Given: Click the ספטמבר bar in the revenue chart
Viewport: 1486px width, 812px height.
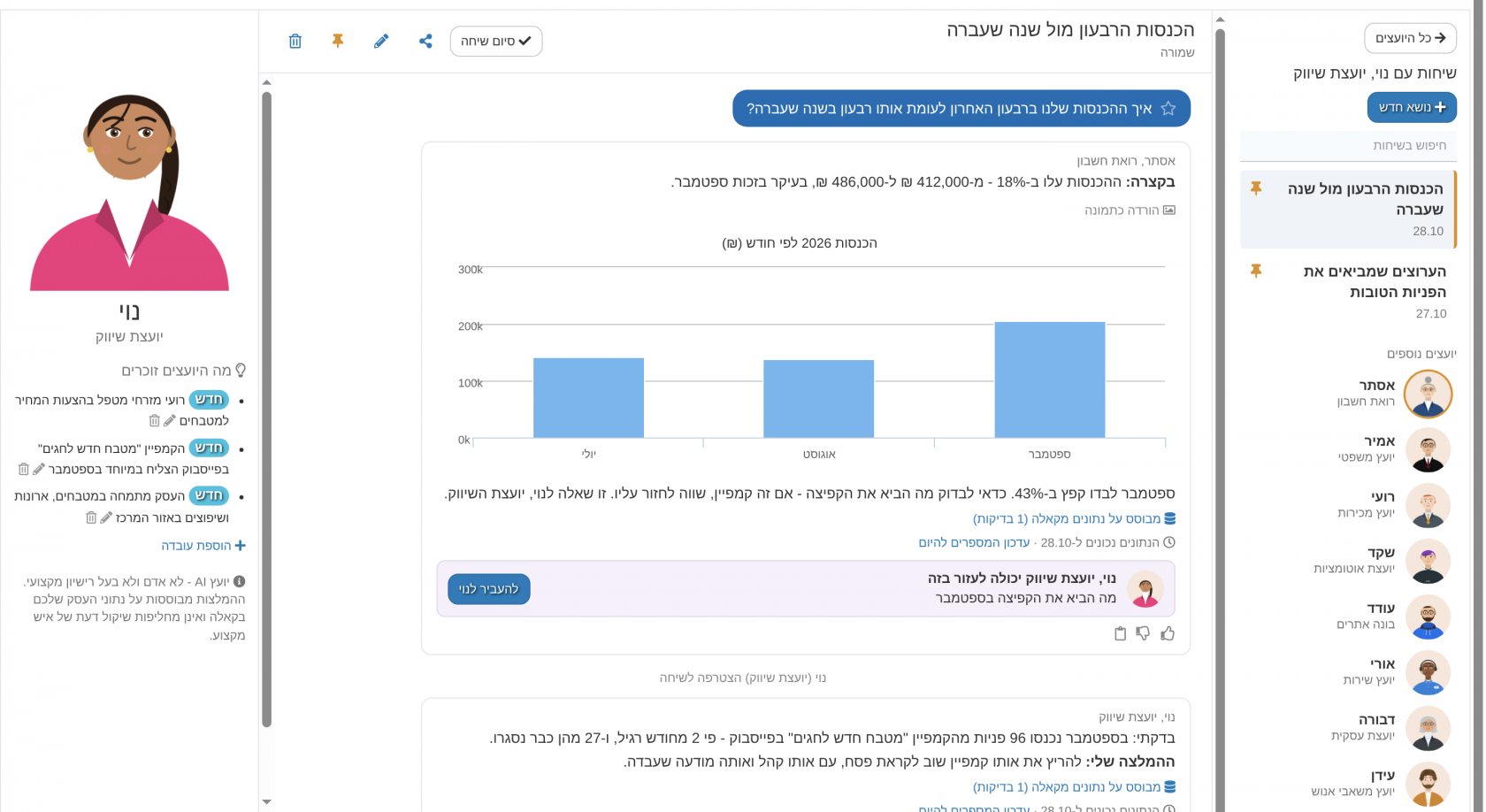Looking at the screenshot, I should pos(1050,379).
